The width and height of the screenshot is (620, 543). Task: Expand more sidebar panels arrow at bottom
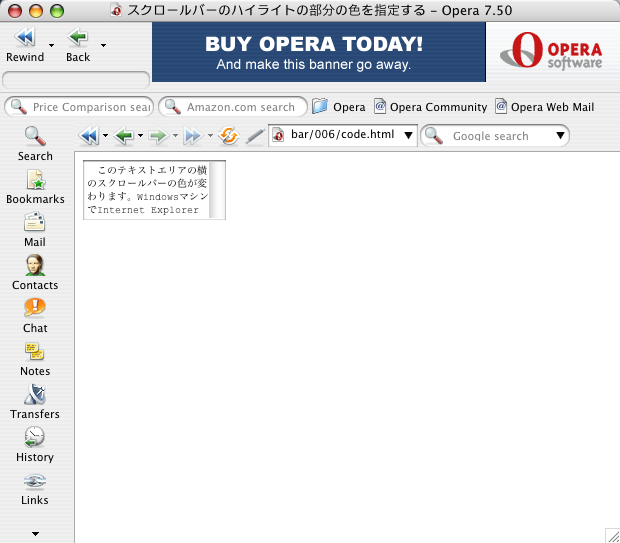point(35,534)
